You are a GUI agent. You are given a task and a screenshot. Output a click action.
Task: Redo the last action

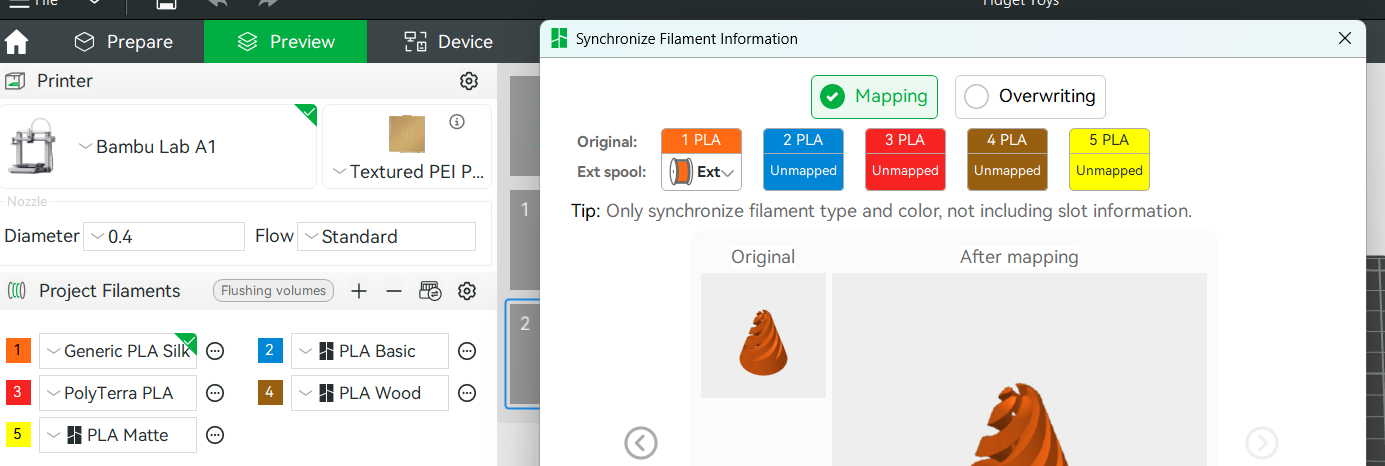coord(267,4)
